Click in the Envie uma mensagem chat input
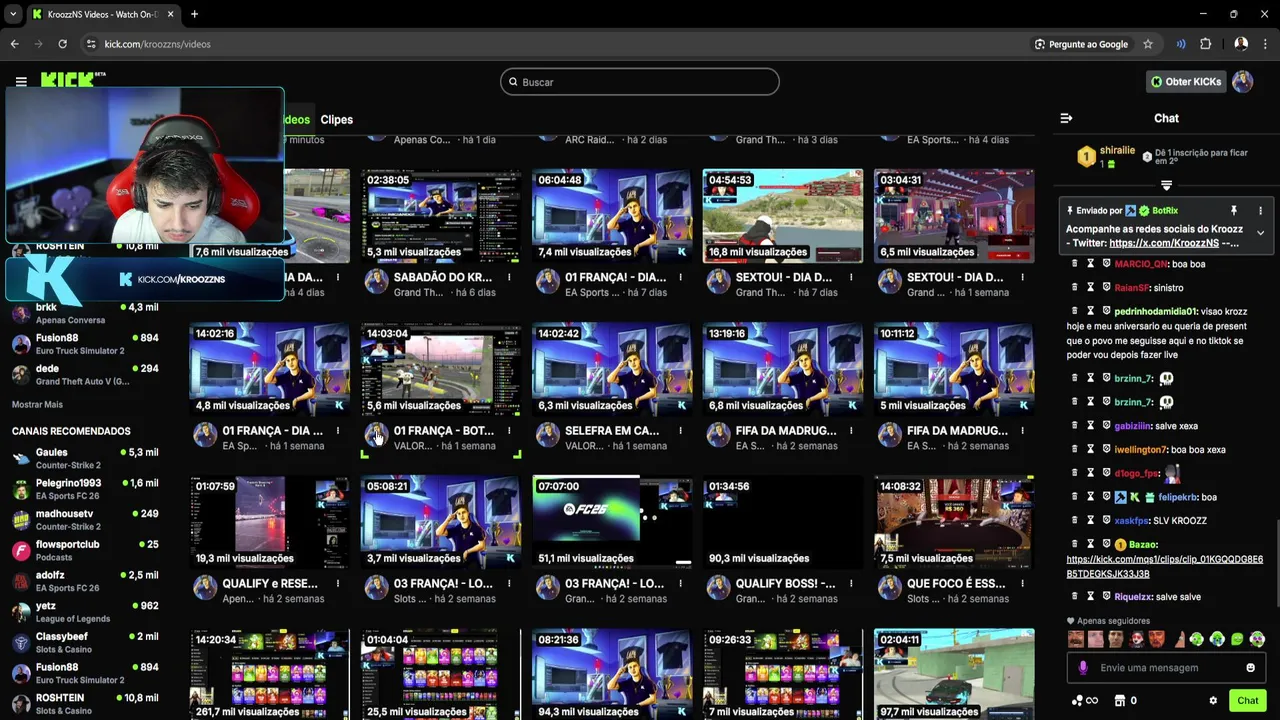Image resolution: width=1280 pixels, height=720 pixels. point(1165,668)
